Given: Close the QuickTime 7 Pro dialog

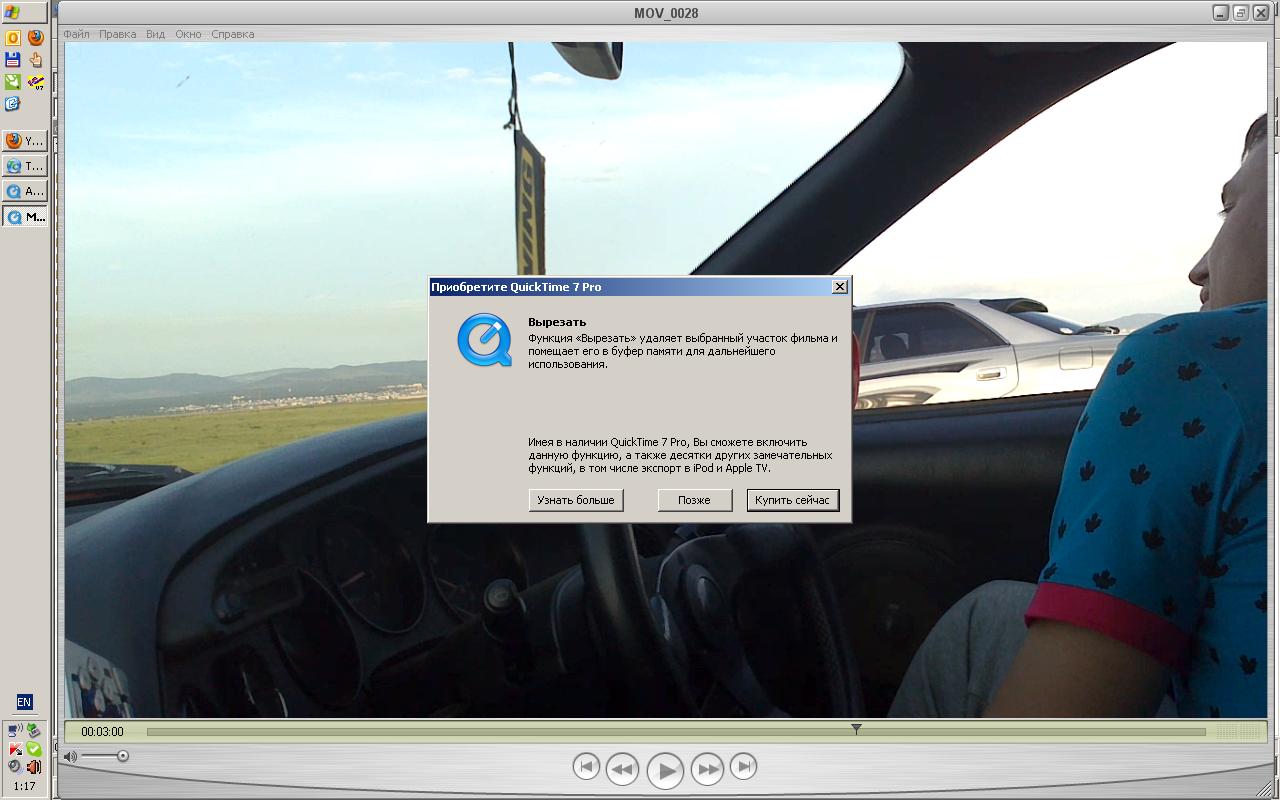Looking at the screenshot, I should click(840, 287).
